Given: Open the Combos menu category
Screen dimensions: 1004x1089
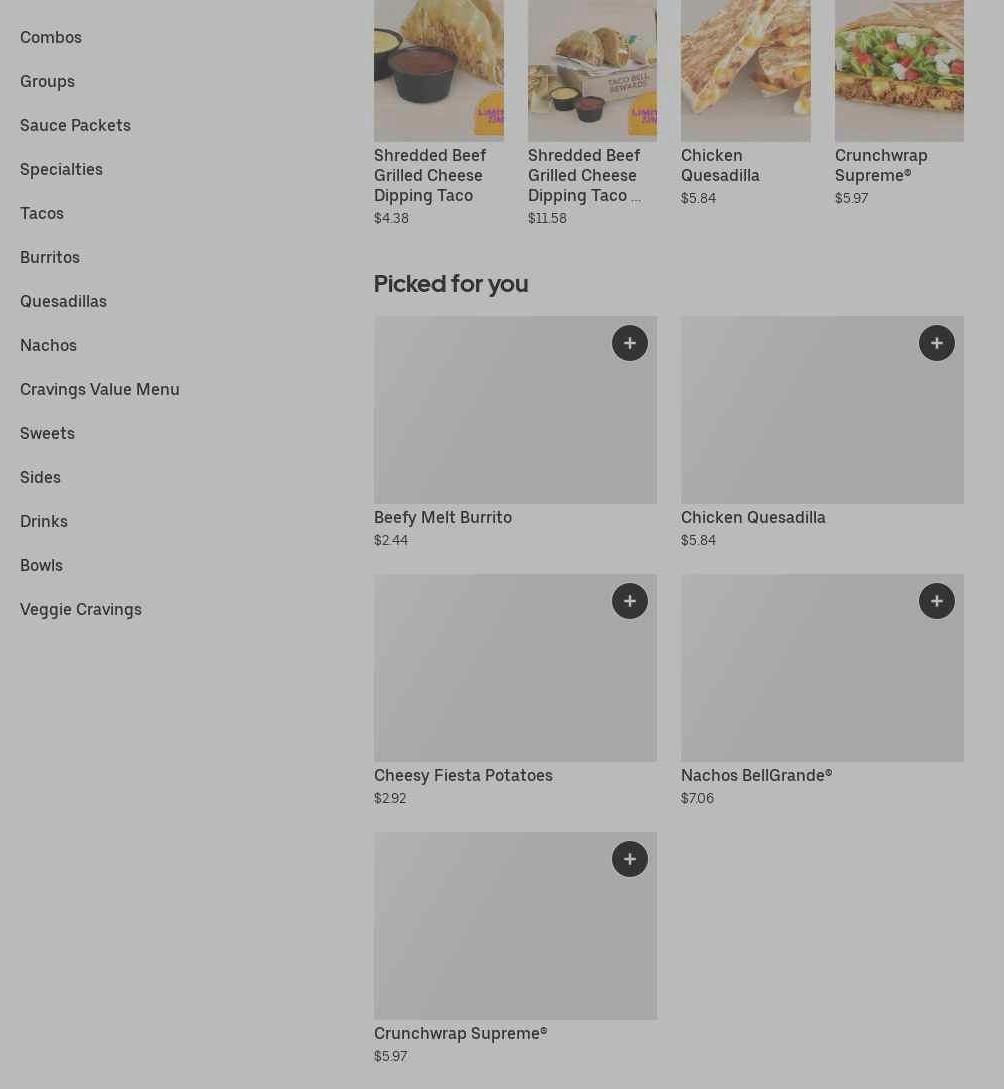Looking at the screenshot, I should coord(51,37).
